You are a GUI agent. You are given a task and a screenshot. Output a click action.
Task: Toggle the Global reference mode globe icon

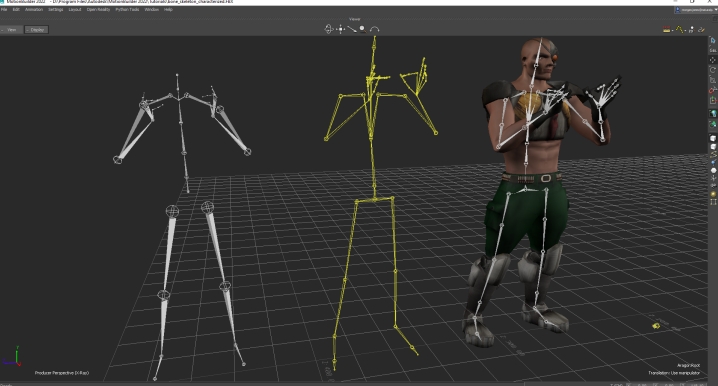point(713,113)
